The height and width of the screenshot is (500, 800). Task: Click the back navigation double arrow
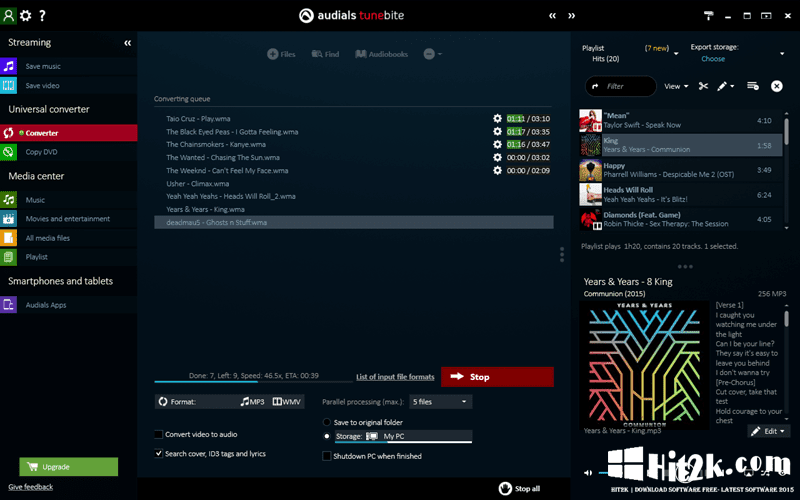tap(552, 16)
